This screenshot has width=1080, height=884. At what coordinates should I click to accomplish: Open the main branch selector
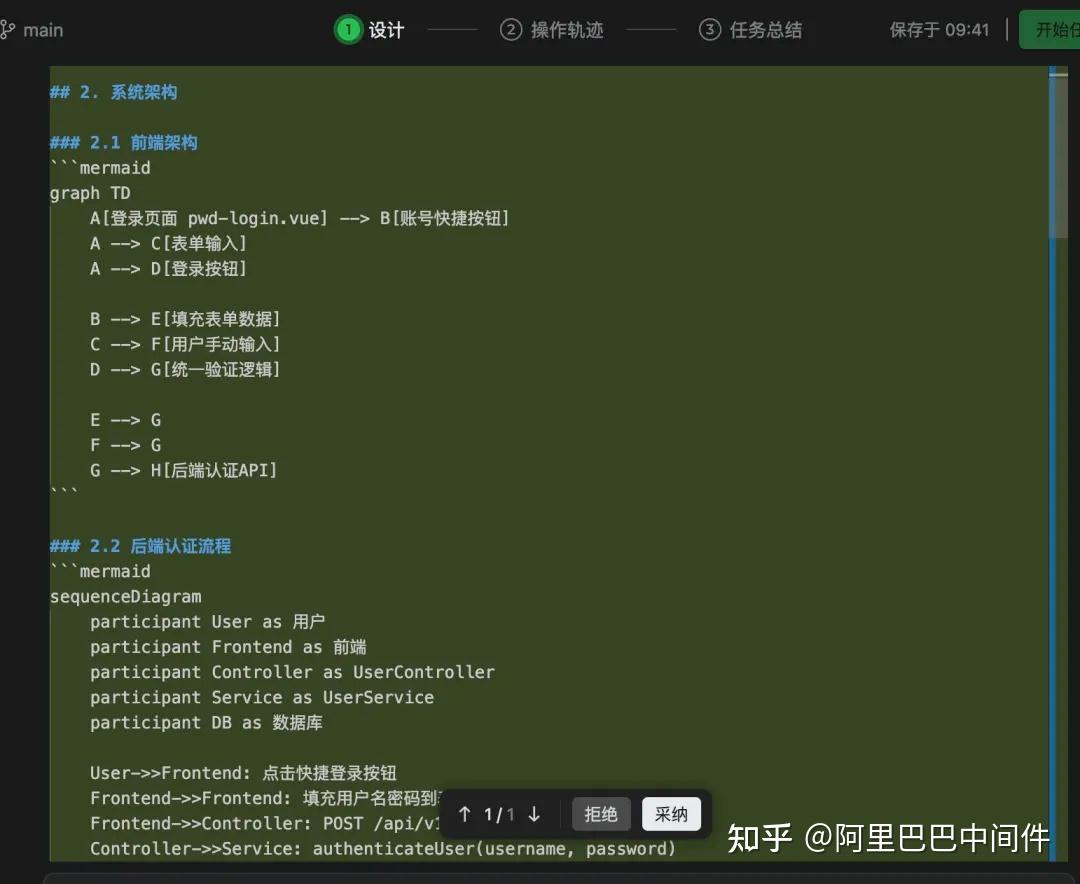[36, 29]
